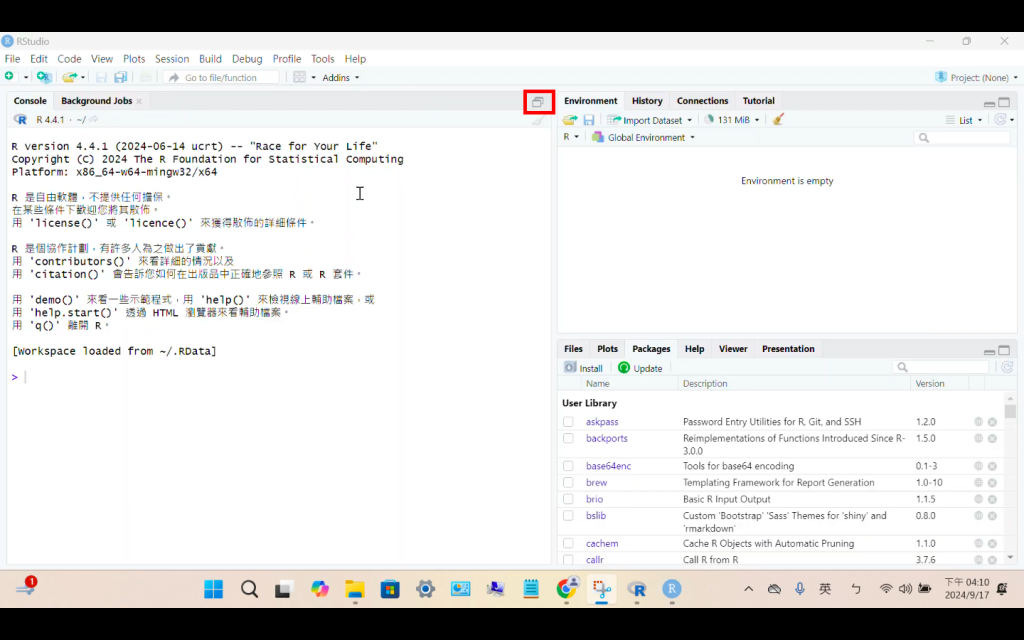
Task: Check the brew package checkbox
Action: click(568, 483)
